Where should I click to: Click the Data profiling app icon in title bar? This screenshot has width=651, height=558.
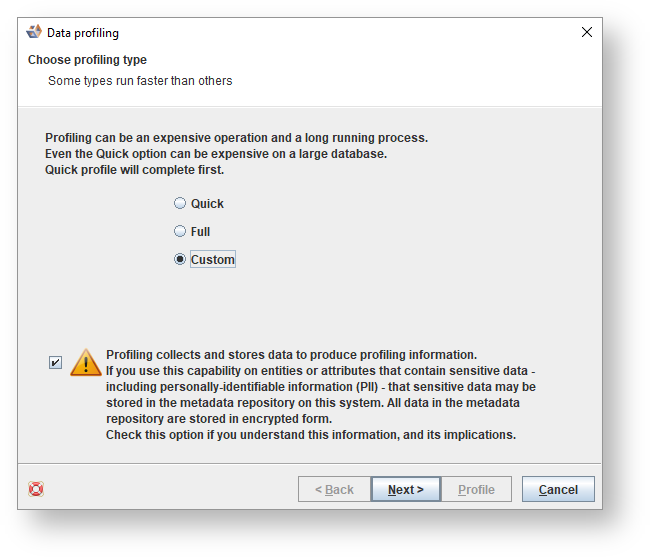click(34, 32)
